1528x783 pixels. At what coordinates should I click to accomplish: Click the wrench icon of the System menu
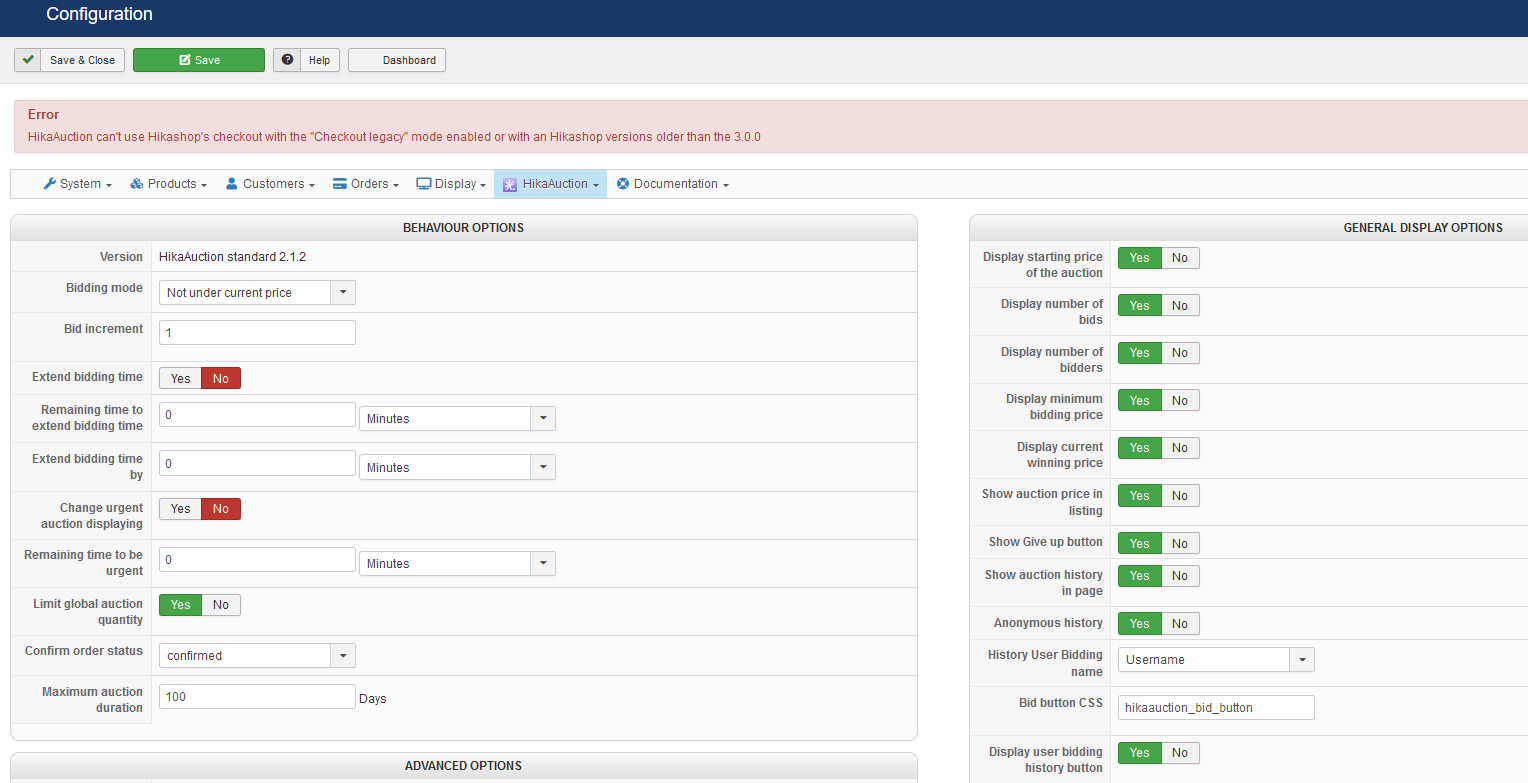pos(49,184)
